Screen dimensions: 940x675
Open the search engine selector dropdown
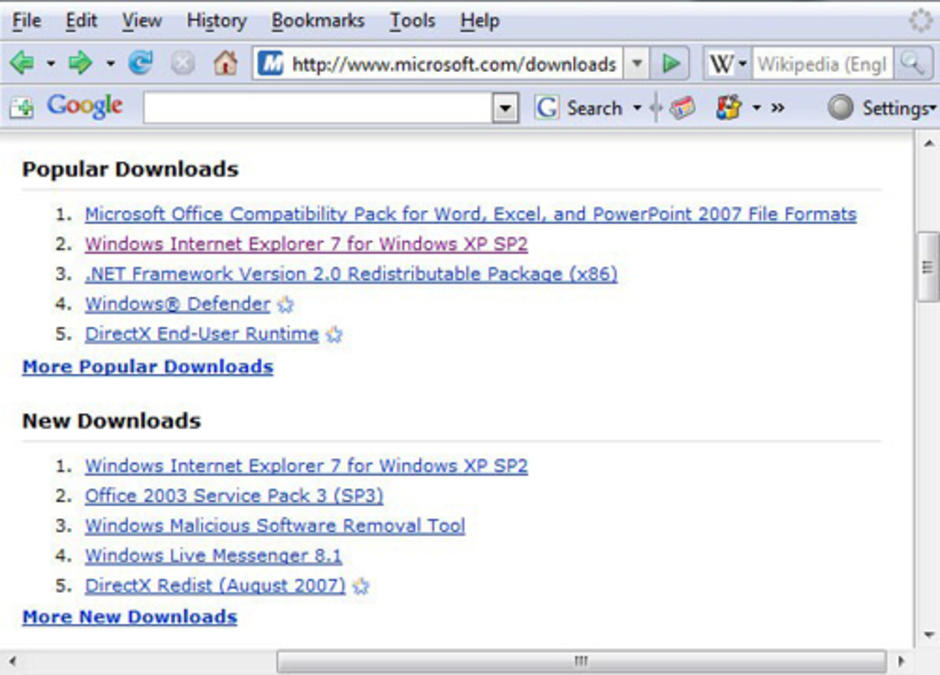(742, 63)
